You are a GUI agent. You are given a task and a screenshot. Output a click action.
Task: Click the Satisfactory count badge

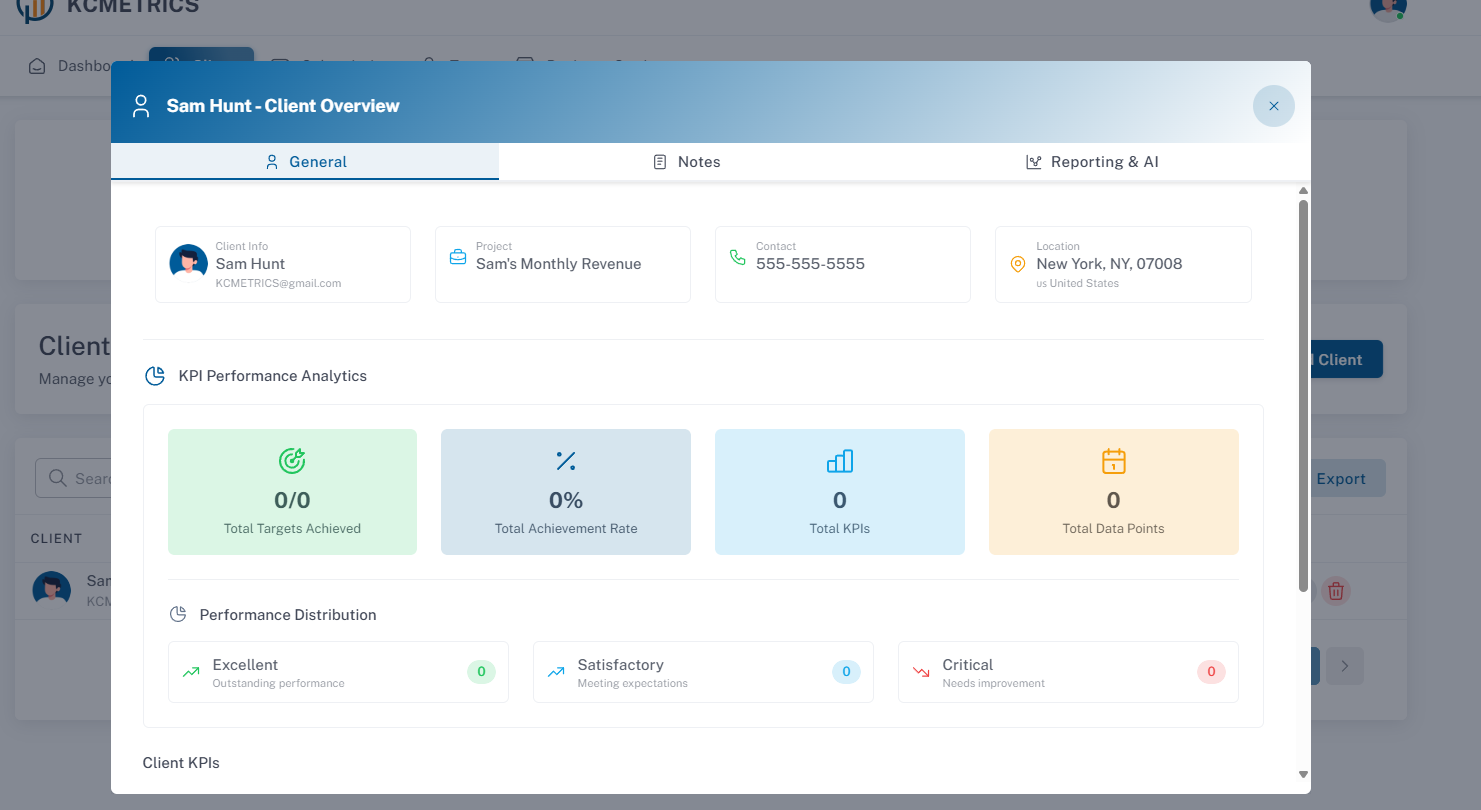click(x=846, y=672)
